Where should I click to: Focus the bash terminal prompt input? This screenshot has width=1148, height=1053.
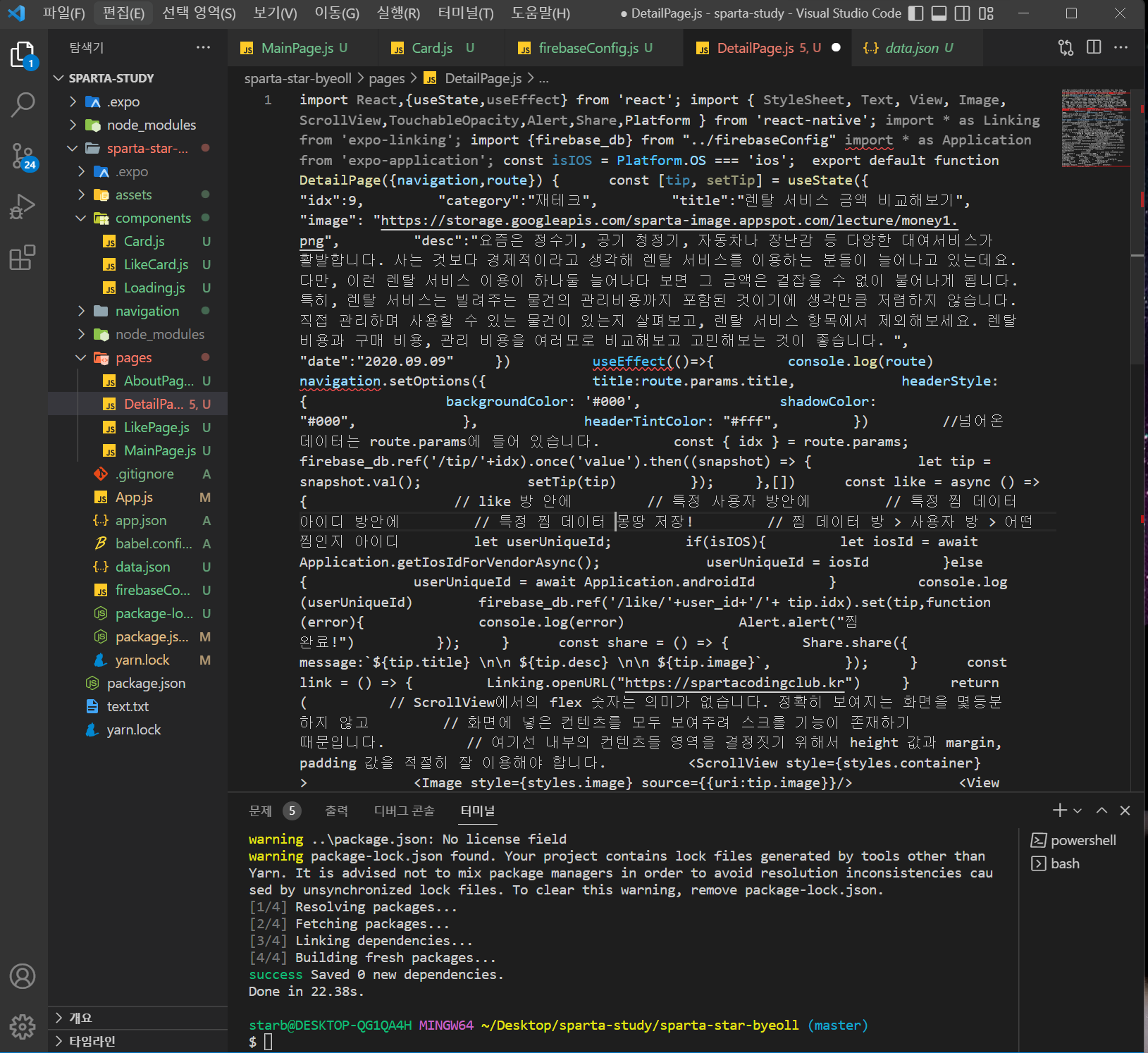coord(269,1042)
